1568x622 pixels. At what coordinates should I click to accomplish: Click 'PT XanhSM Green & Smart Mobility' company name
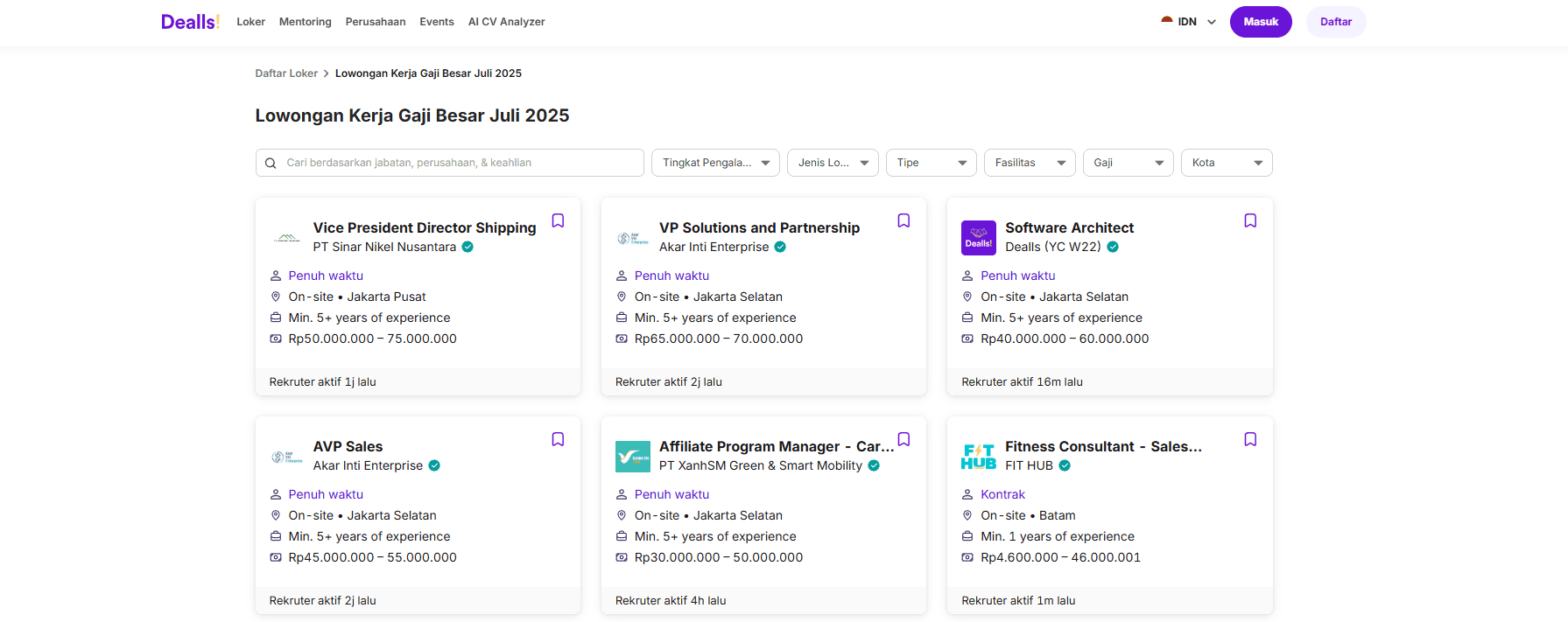pyautogui.click(x=761, y=465)
